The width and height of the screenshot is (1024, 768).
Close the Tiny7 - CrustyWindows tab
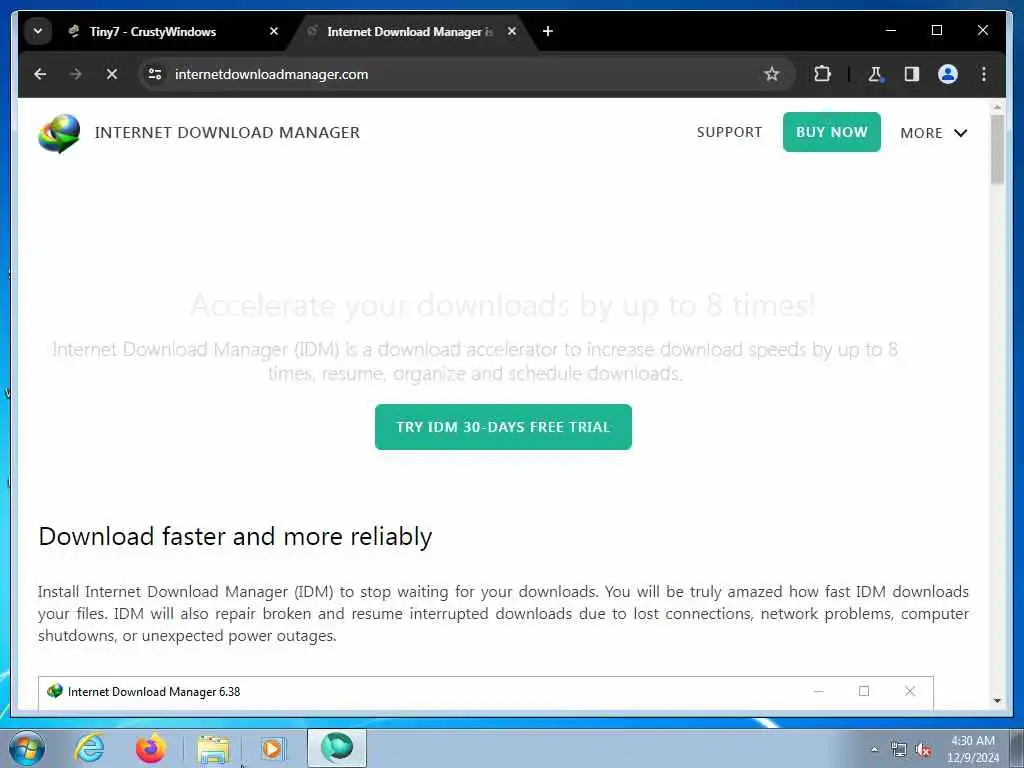[x=274, y=31]
